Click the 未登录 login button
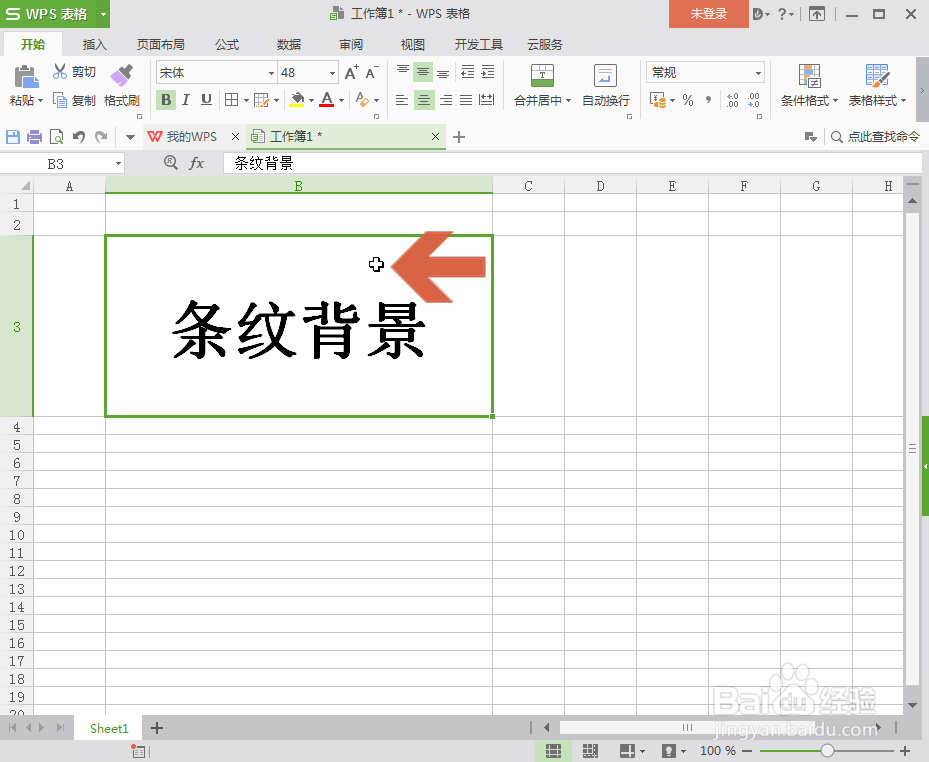Screen dimensions: 929x762 [708, 14]
